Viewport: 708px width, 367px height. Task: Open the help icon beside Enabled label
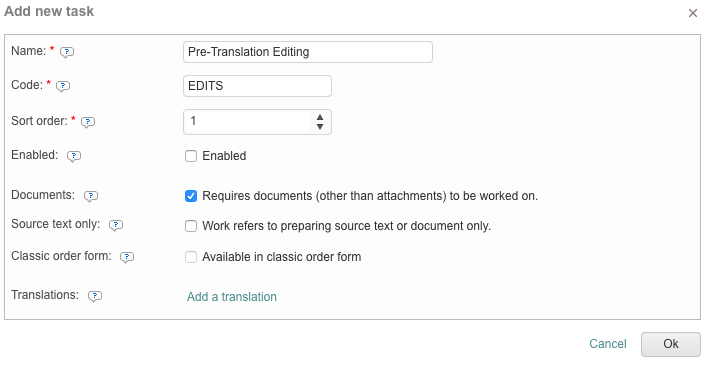pyautogui.click(x=74, y=156)
